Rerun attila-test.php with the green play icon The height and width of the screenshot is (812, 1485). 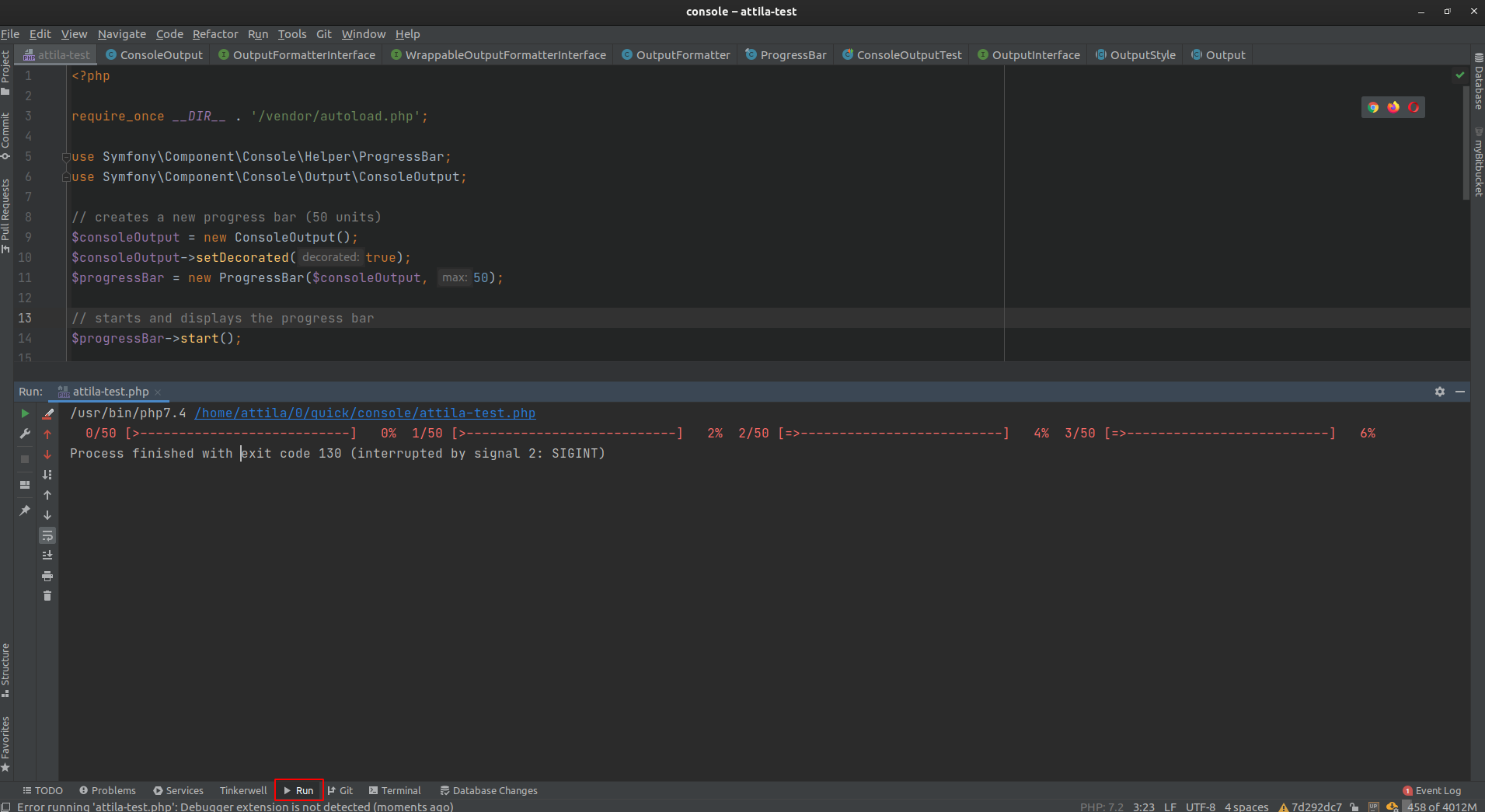(x=24, y=413)
